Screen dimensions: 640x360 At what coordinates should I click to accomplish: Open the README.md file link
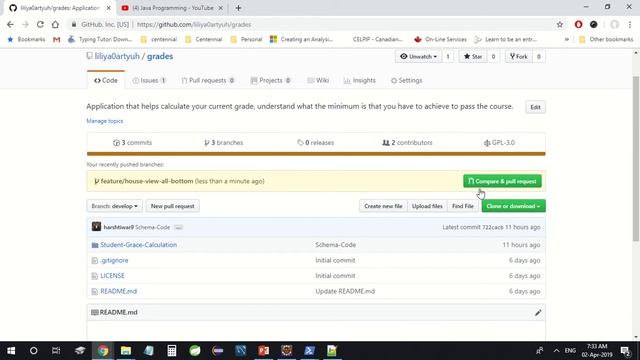tap(118, 291)
